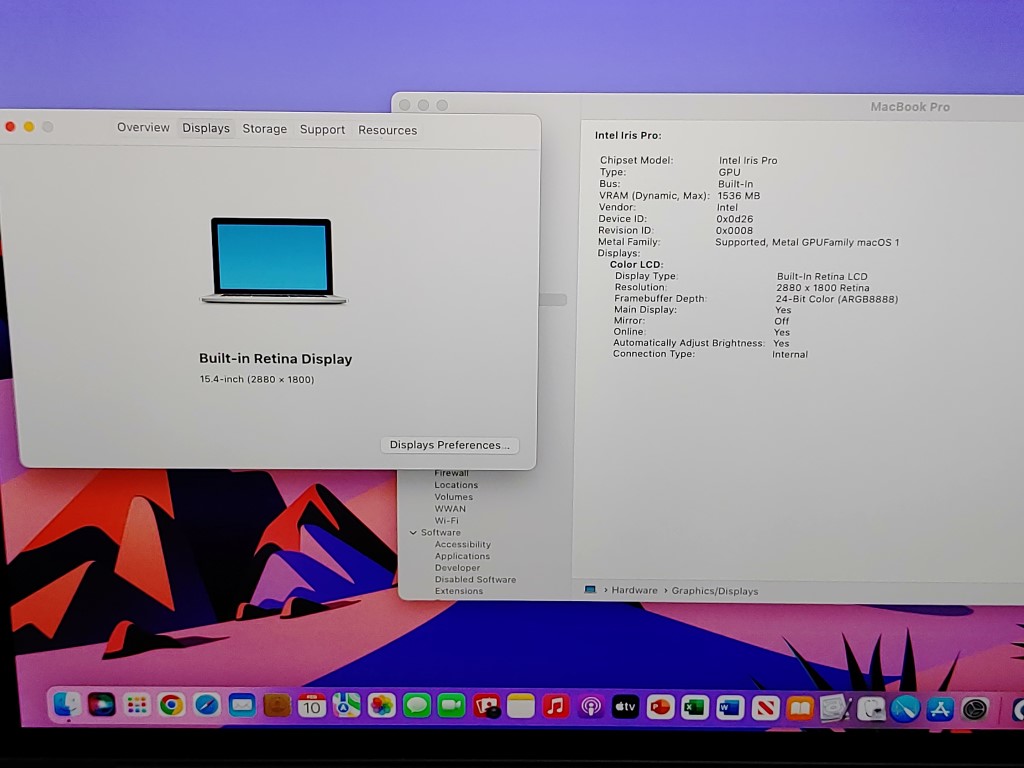
Task: Launch Google Chrome from the Dock
Action: click(x=172, y=705)
